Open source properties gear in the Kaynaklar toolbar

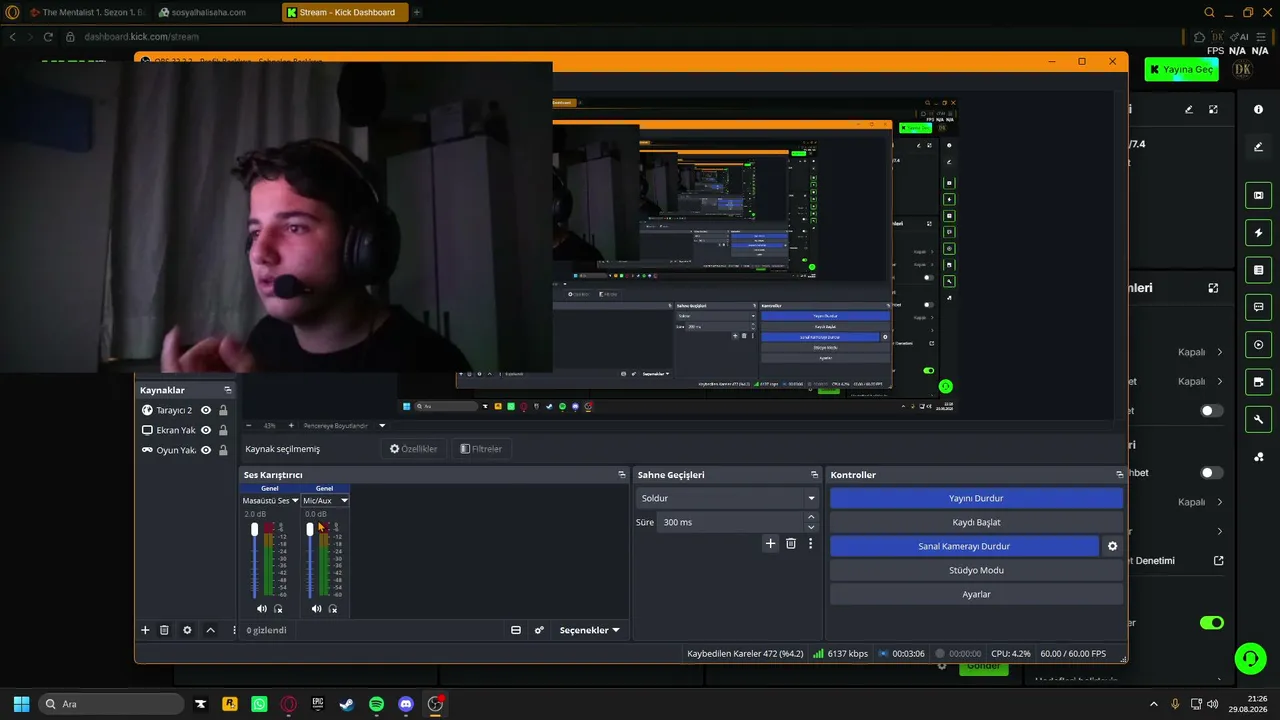pos(187,630)
